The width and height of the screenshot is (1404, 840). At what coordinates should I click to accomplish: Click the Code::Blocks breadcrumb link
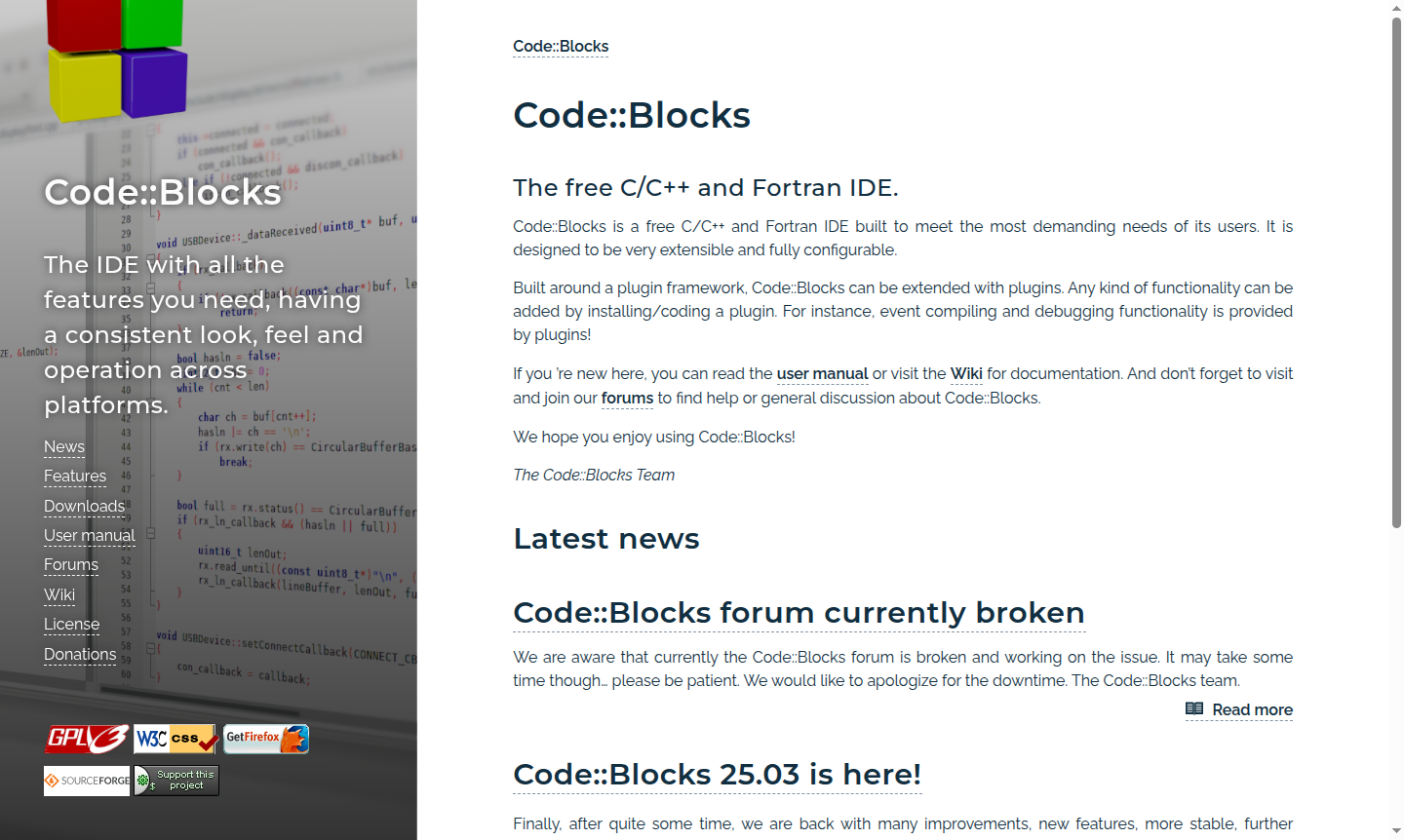pos(561,46)
